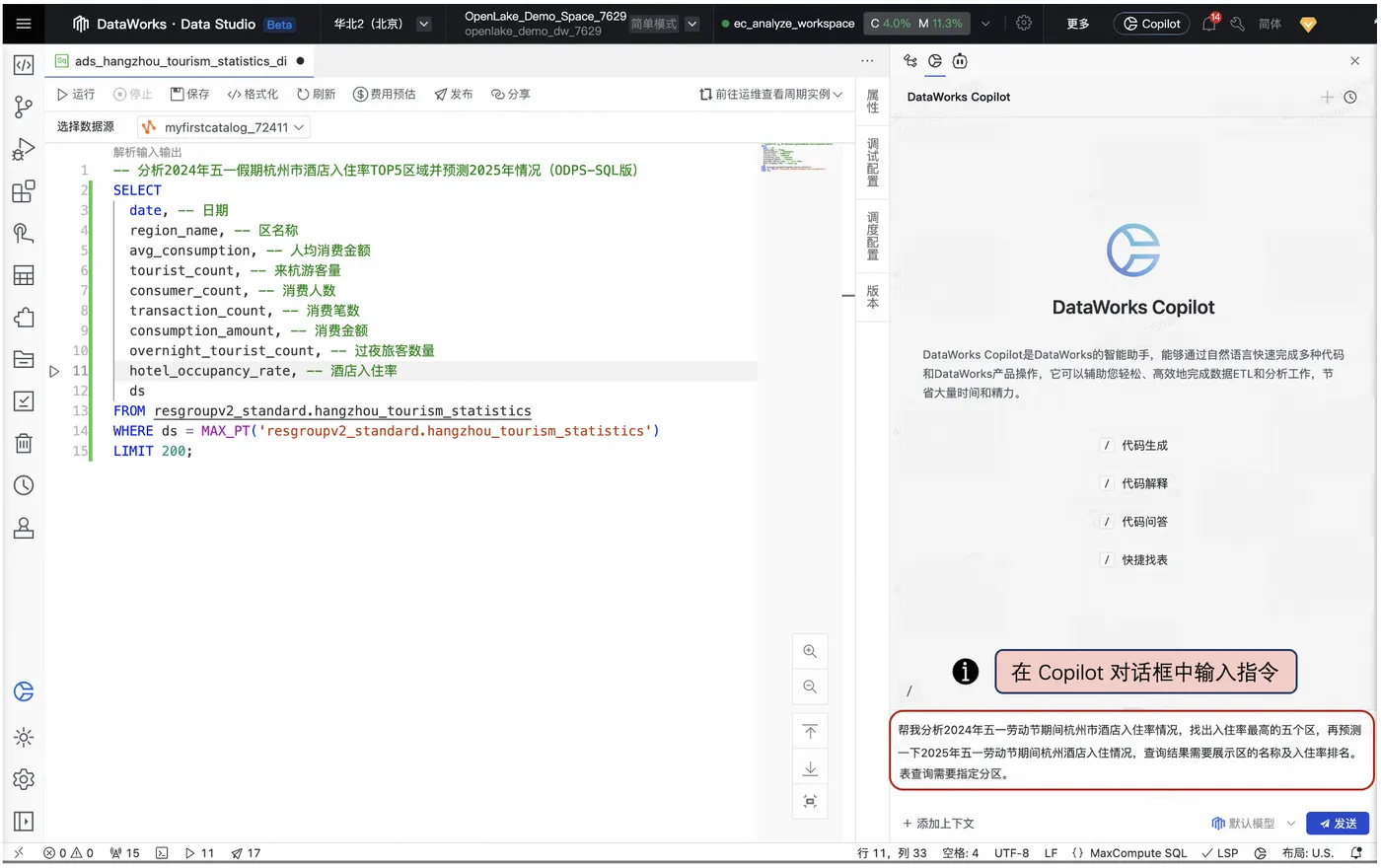Start a new Copilot chat with plus icon
This screenshot has width=1381, height=868.
point(1328,97)
